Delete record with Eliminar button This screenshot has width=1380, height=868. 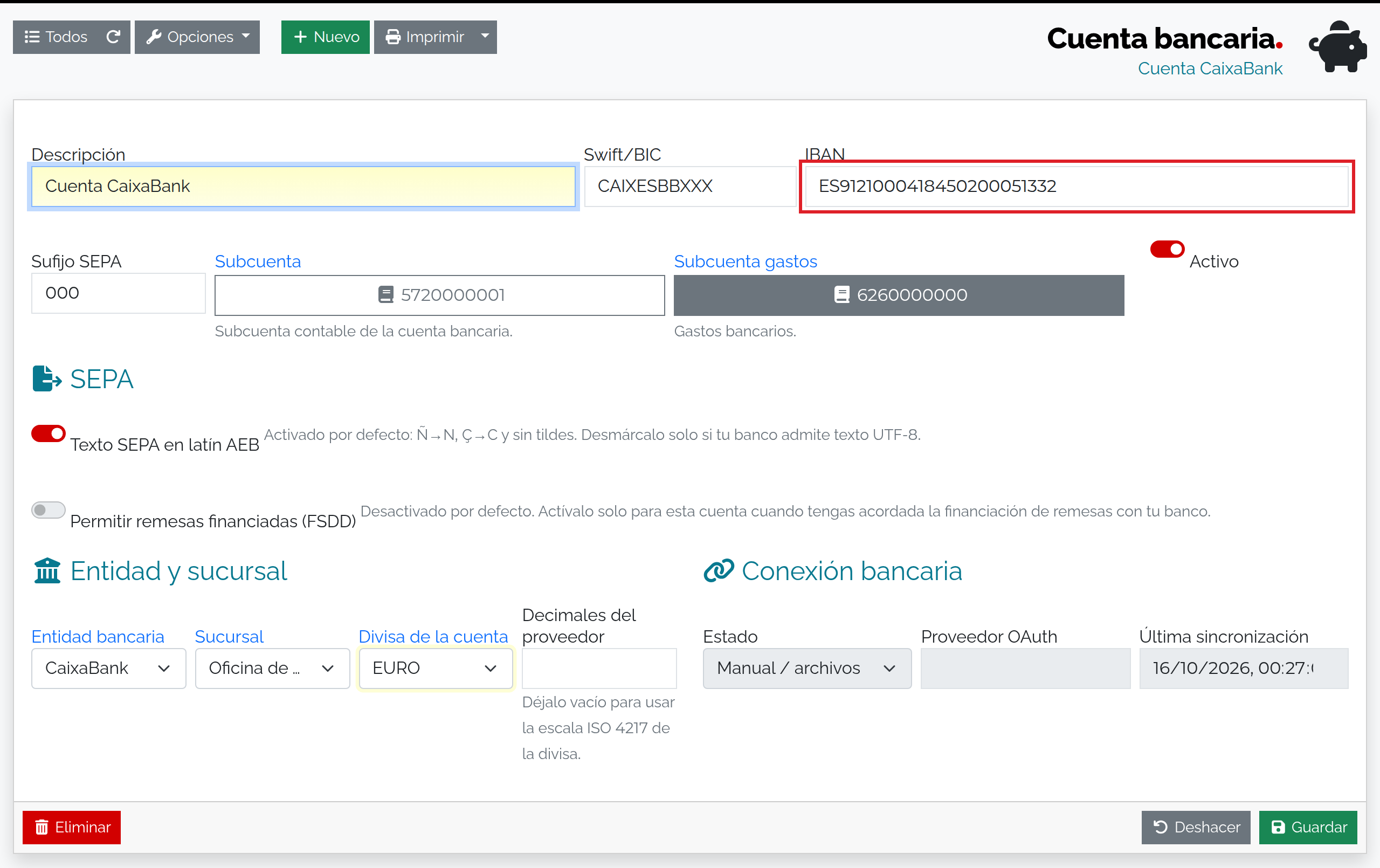coord(72,827)
